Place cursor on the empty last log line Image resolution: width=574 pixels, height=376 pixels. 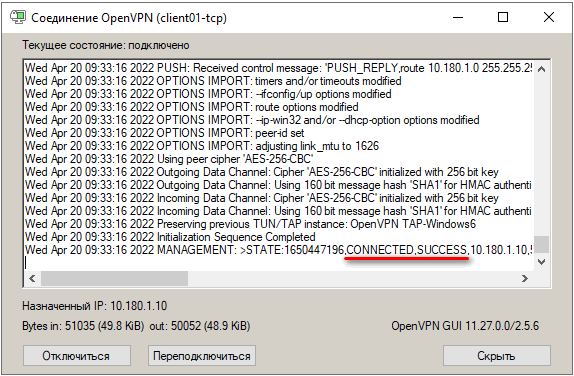coord(279,263)
